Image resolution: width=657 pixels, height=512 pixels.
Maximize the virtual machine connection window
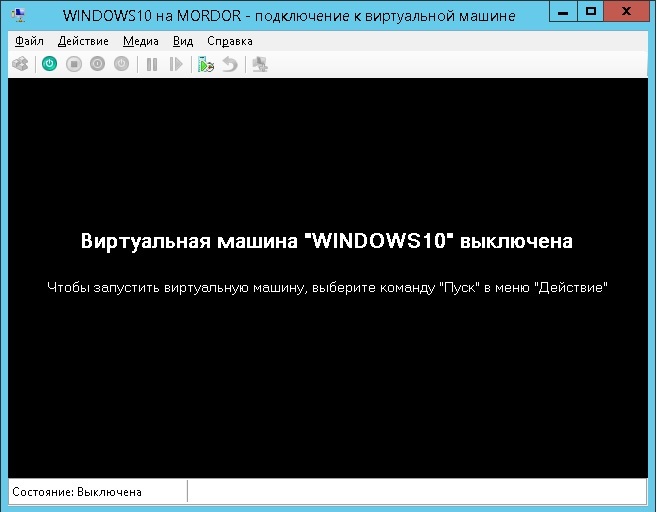(591, 13)
